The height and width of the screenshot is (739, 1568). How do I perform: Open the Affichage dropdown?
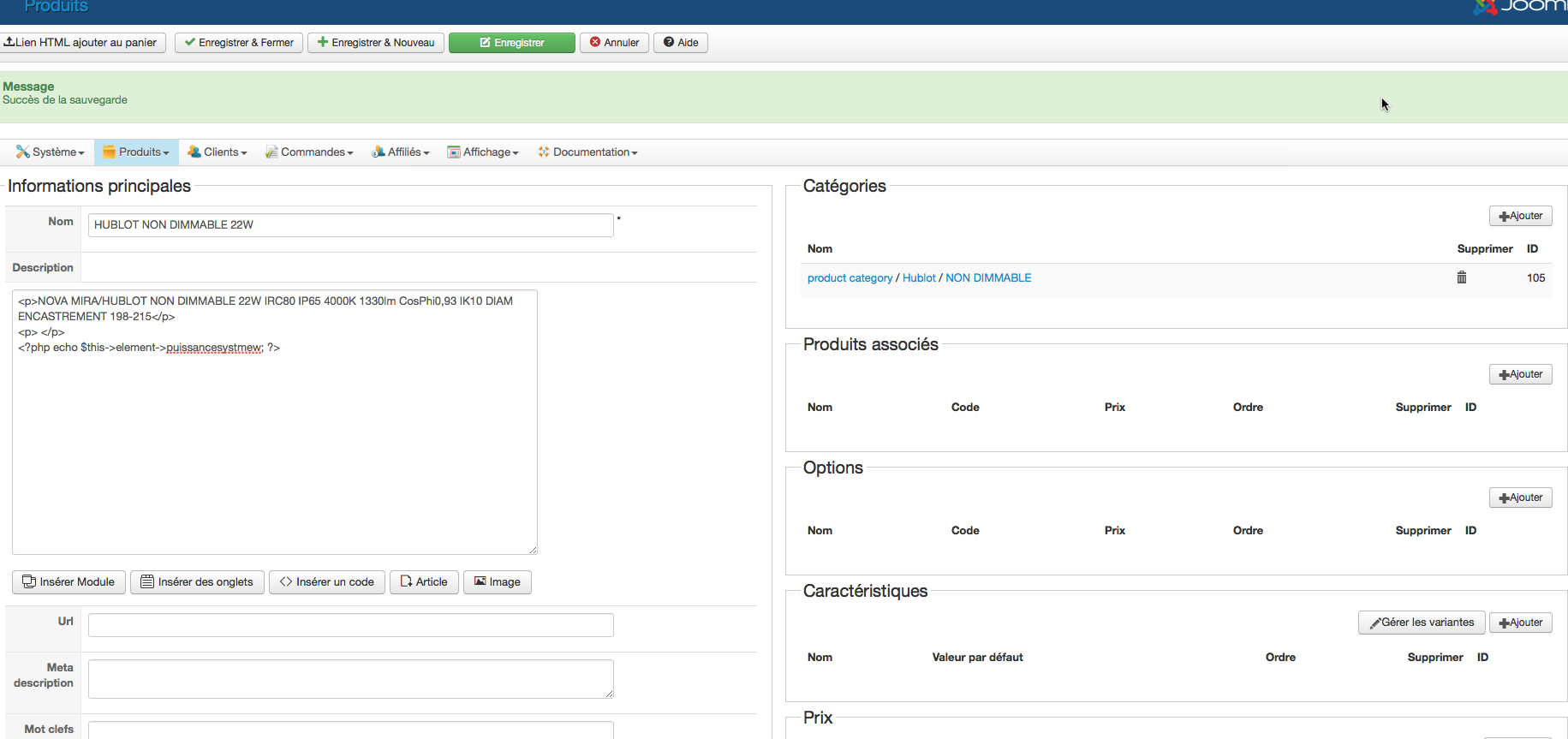pos(483,152)
